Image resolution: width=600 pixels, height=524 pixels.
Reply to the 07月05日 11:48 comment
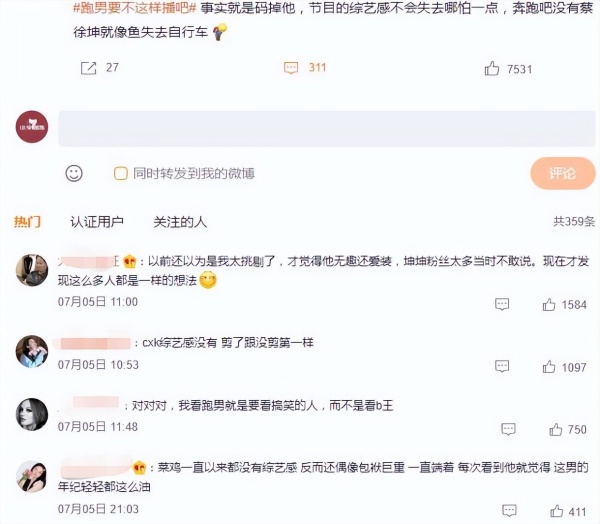coord(508,429)
